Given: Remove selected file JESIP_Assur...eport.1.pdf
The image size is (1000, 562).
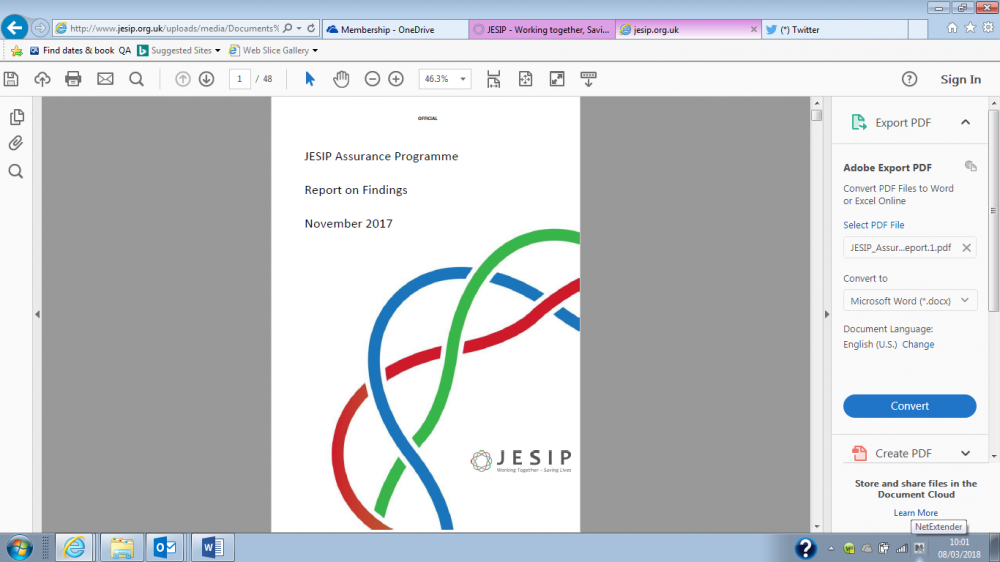Looking at the screenshot, I should pos(966,248).
